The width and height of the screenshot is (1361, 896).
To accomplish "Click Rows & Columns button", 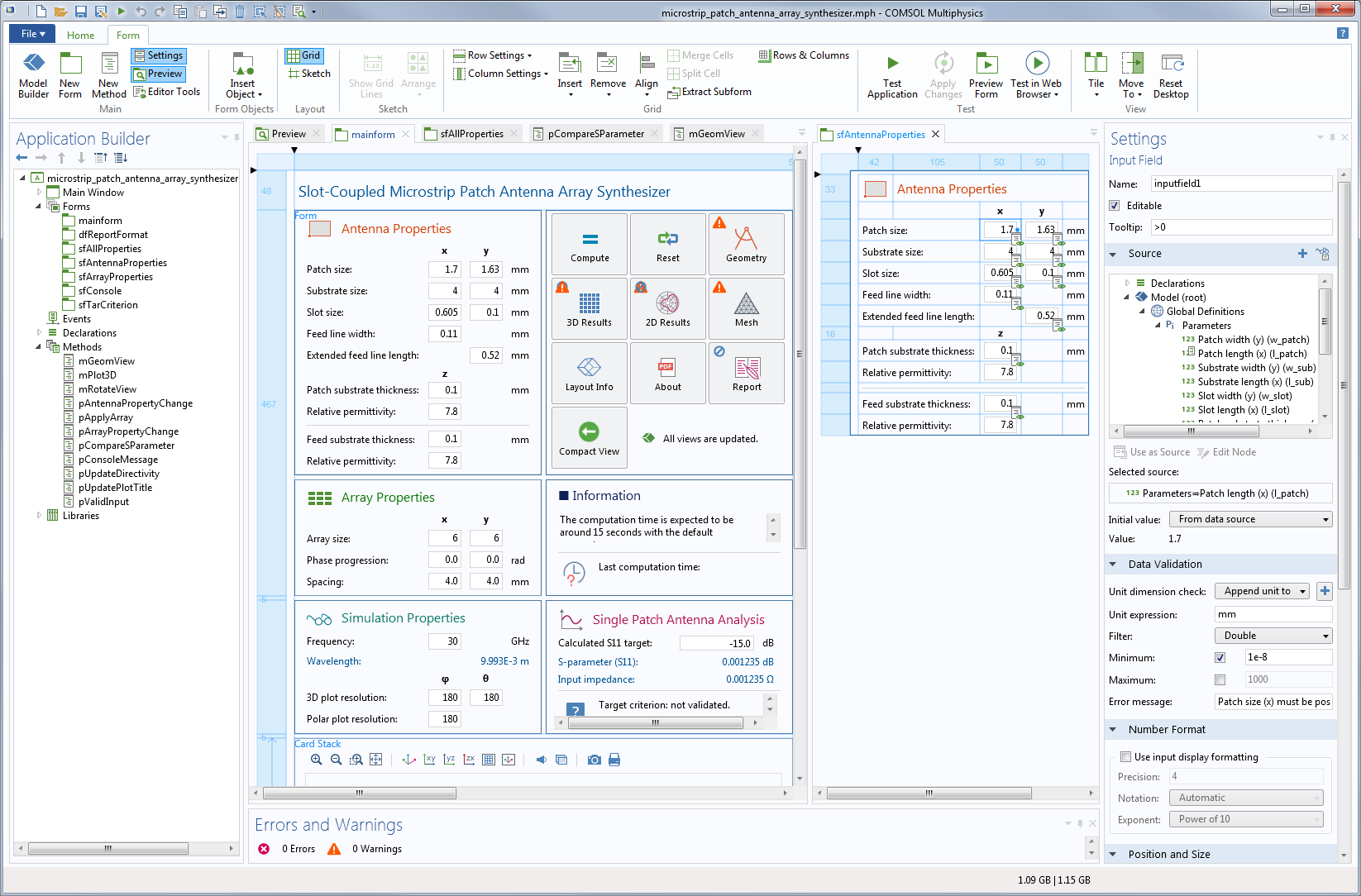I will [804, 55].
